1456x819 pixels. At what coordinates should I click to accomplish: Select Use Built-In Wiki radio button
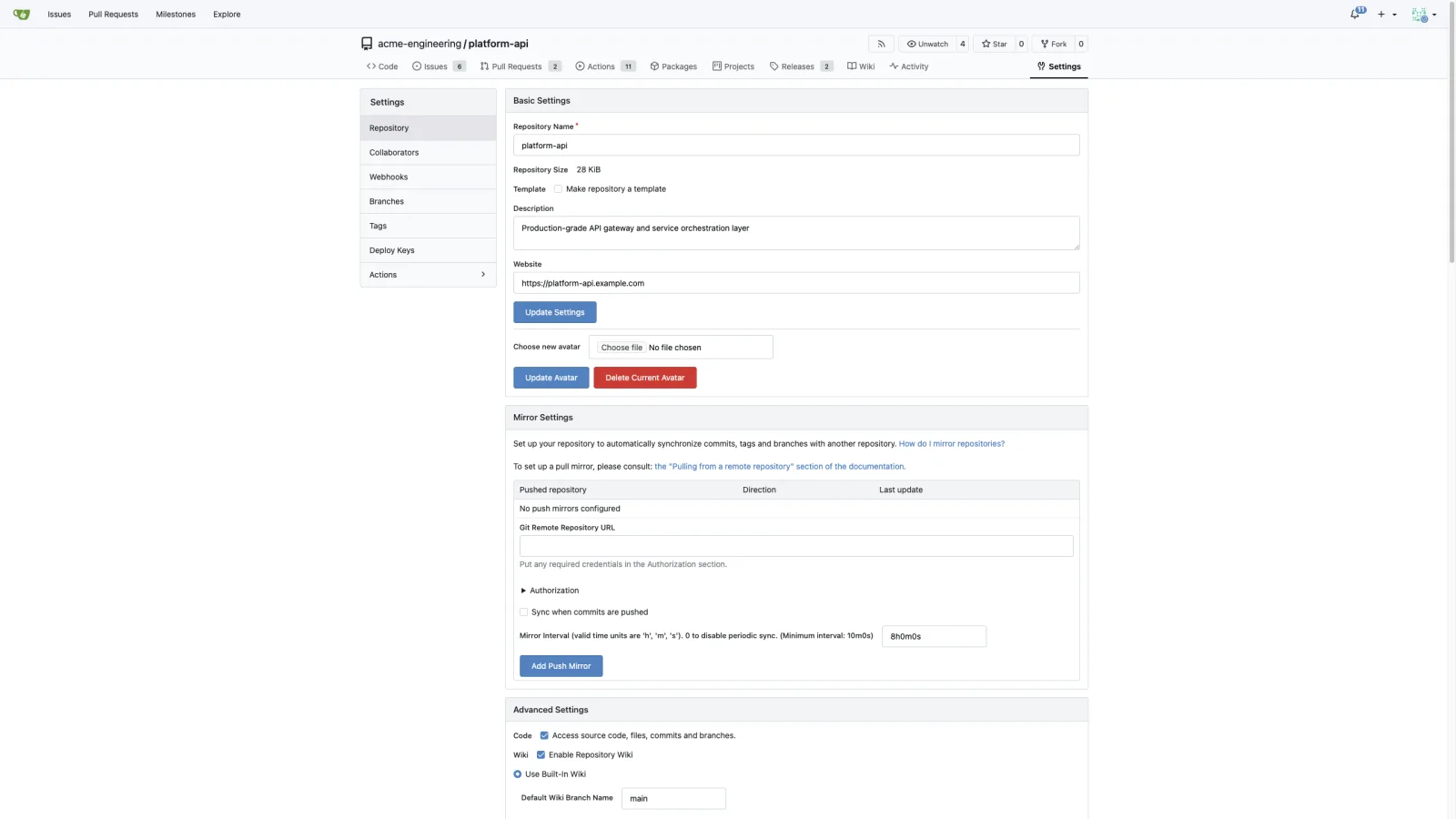point(518,774)
